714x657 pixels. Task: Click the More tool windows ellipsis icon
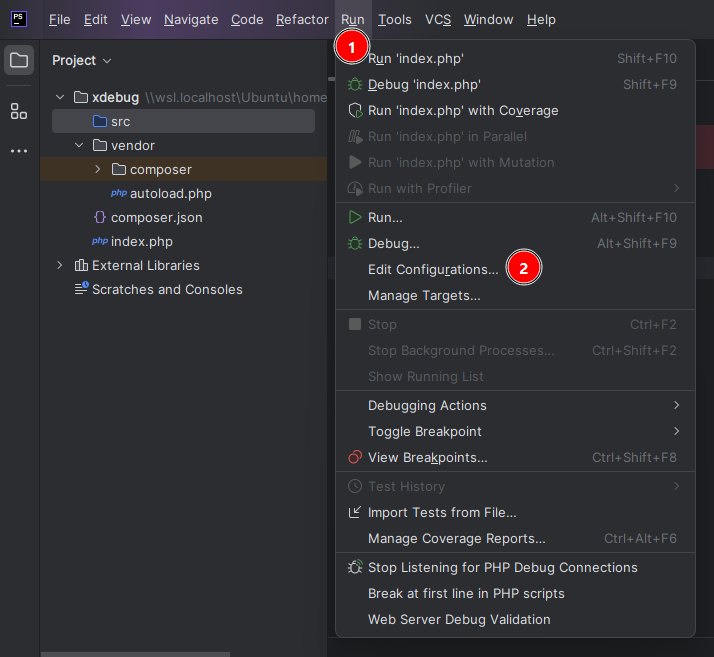point(19,151)
